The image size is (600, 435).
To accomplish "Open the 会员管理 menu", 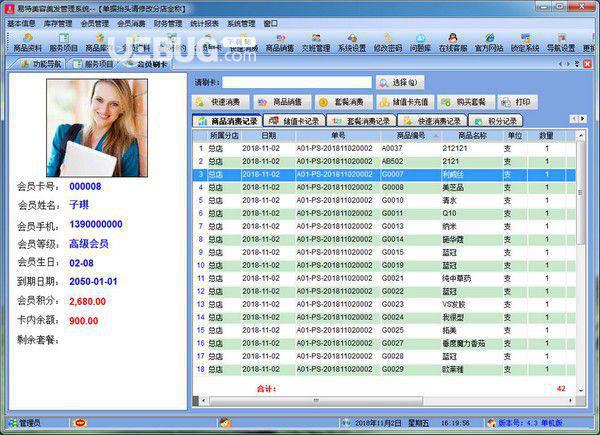I will 95,24.
